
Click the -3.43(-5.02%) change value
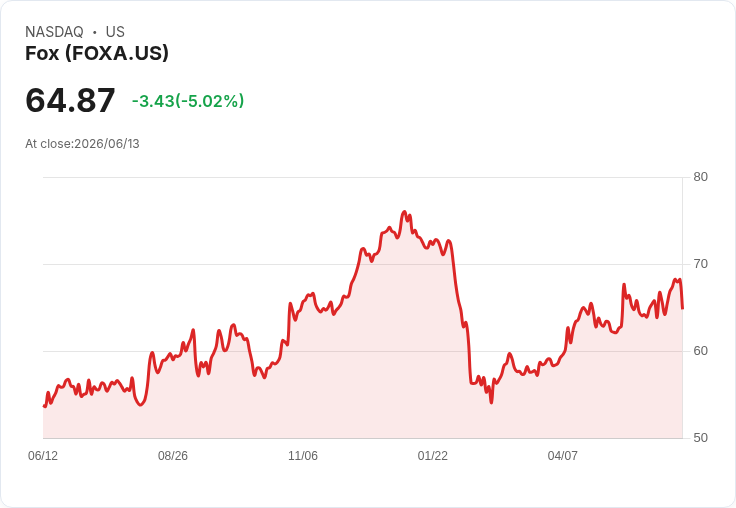pyautogui.click(x=188, y=101)
